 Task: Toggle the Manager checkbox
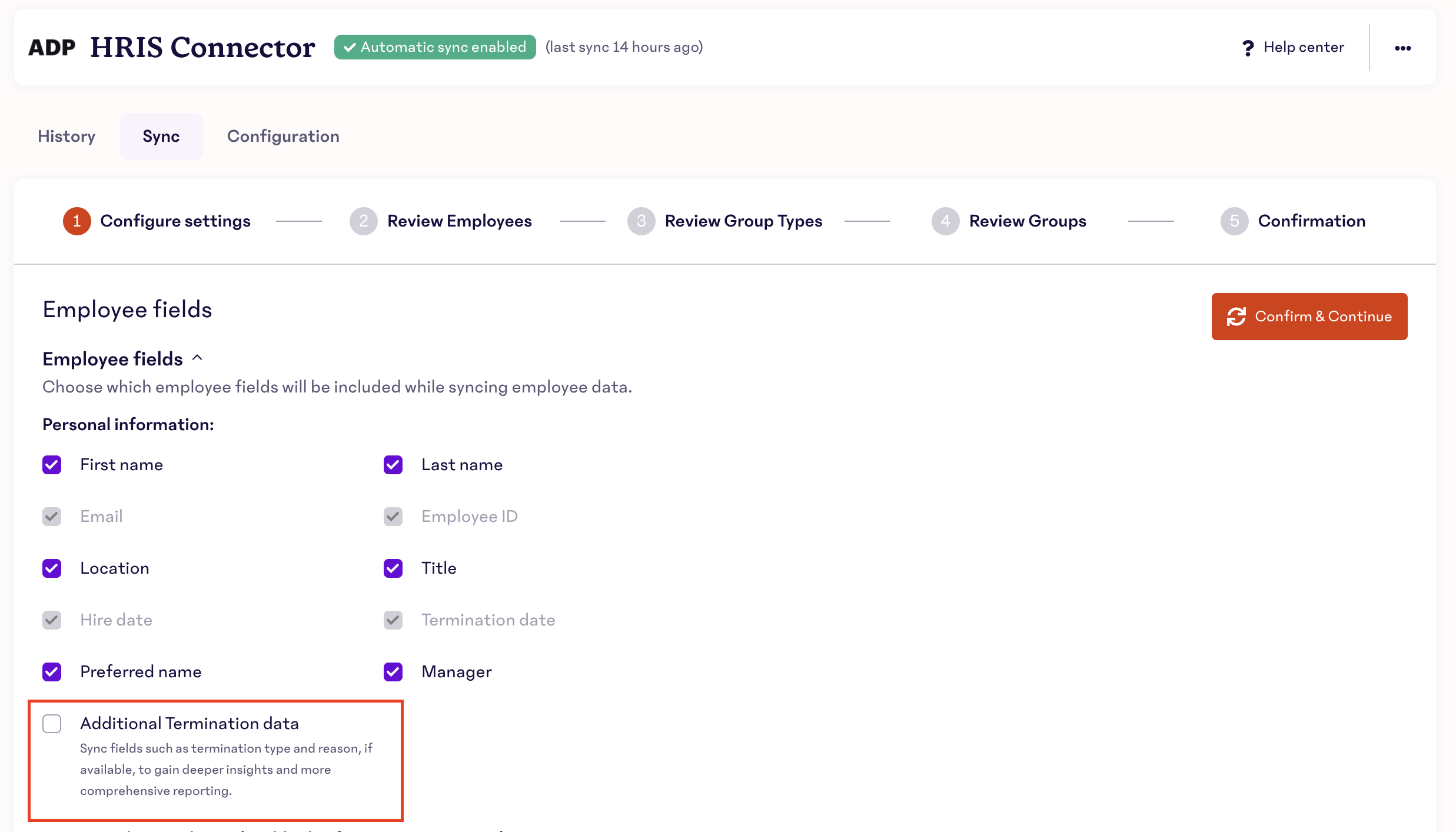pyautogui.click(x=393, y=672)
